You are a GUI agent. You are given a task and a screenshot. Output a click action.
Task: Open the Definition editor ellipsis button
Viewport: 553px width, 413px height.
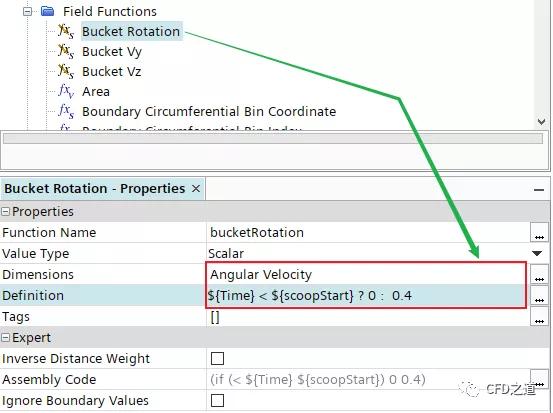(539, 296)
